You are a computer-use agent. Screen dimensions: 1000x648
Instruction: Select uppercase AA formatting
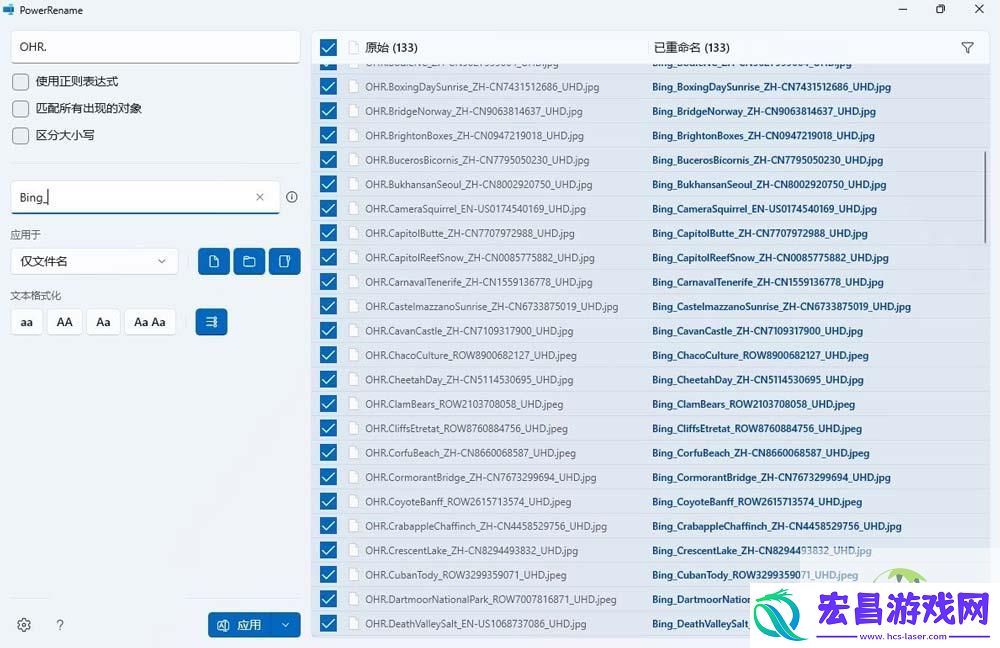64,322
